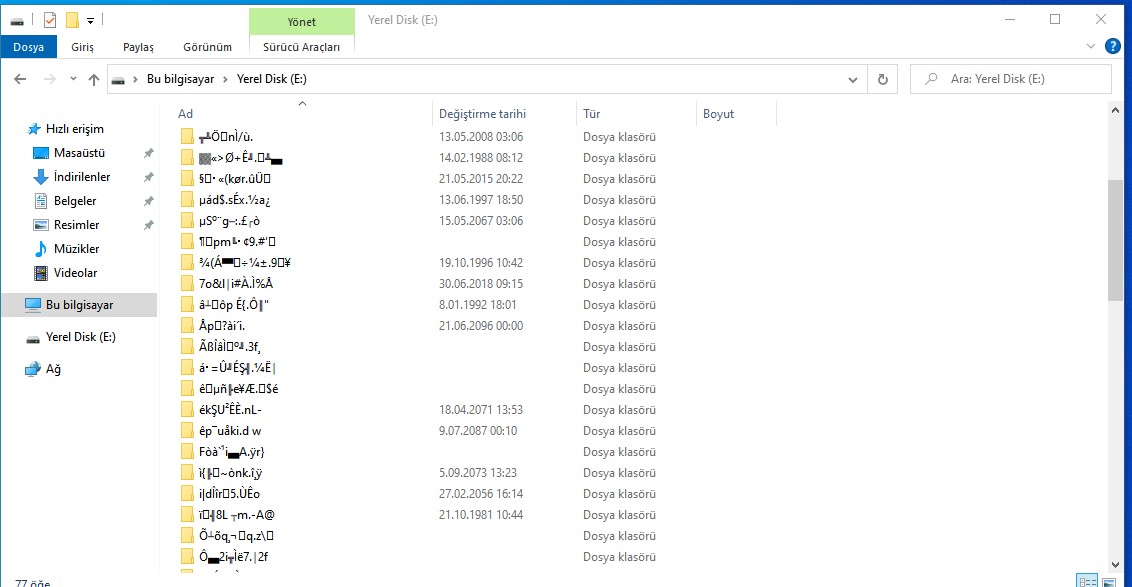This screenshot has width=1132, height=587.
Task: Expand the ribbon with chevron
Action: point(1090,46)
